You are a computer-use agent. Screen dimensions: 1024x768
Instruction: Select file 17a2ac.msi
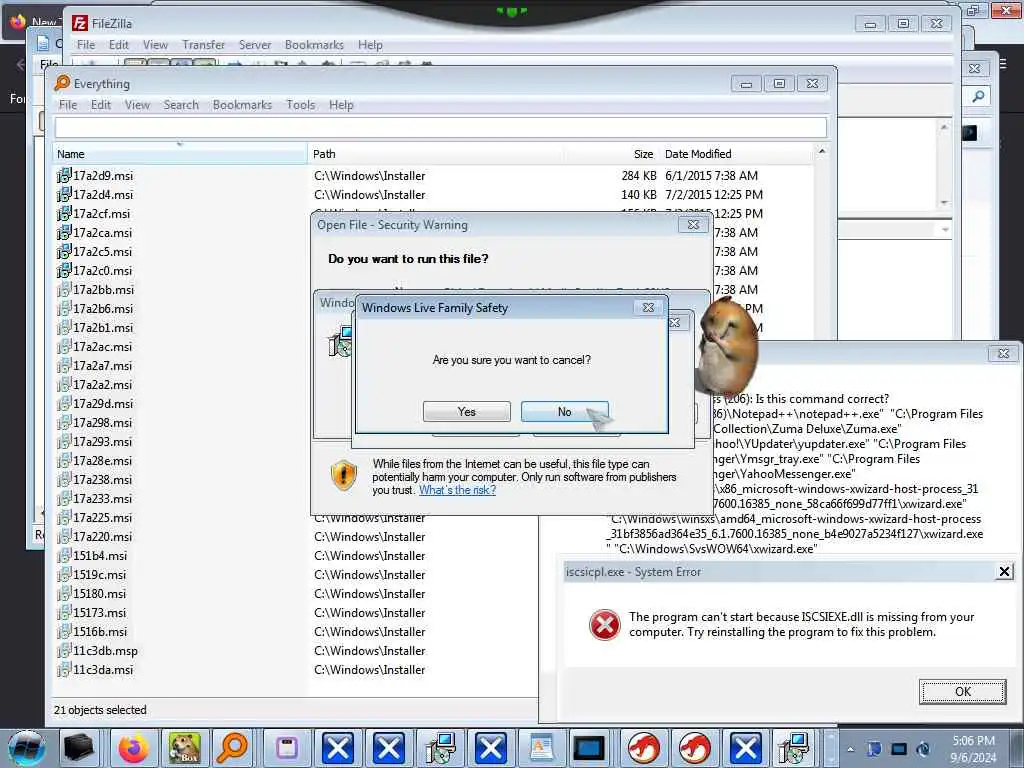[102, 347]
